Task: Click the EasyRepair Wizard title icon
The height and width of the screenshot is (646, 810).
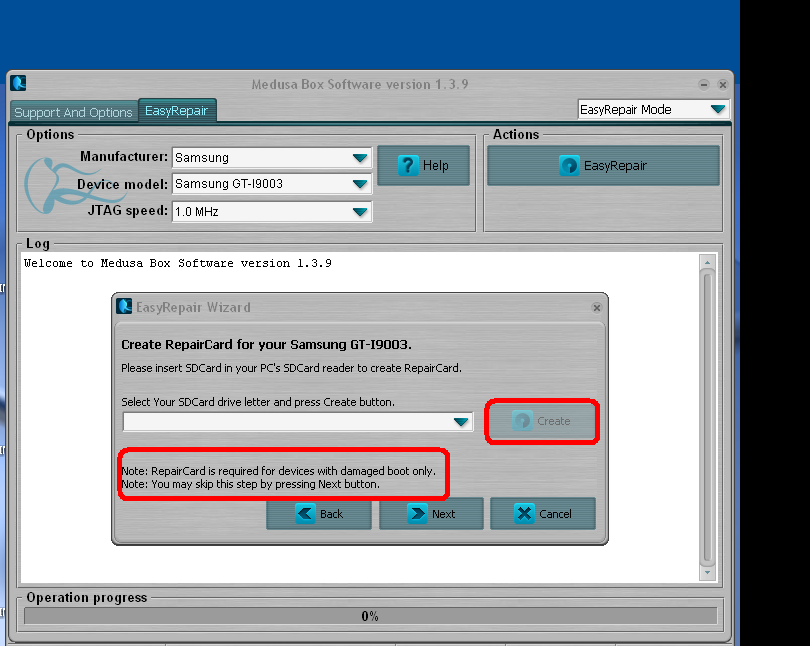Action: 124,306
